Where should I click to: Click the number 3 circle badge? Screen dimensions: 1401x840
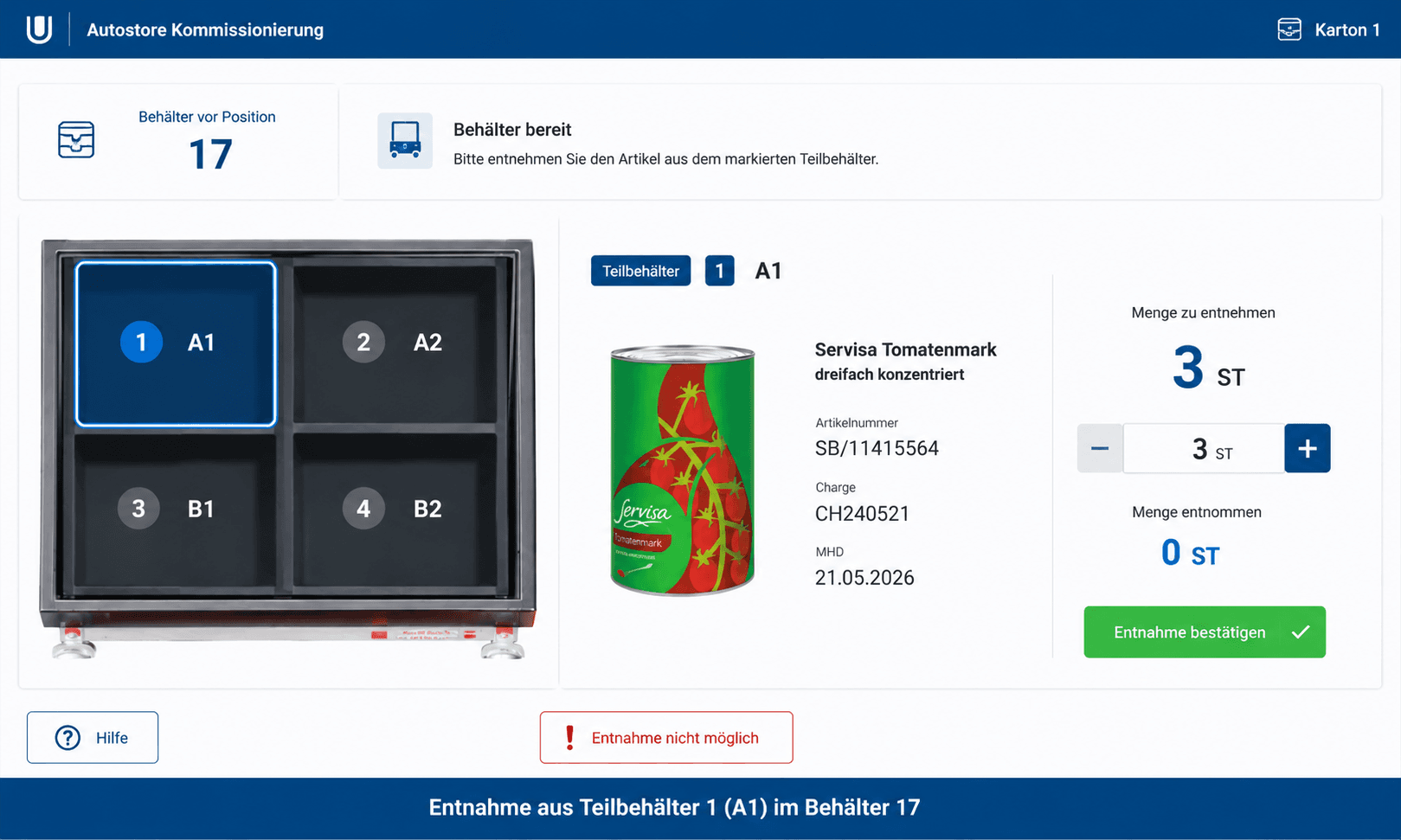(138, 509)
